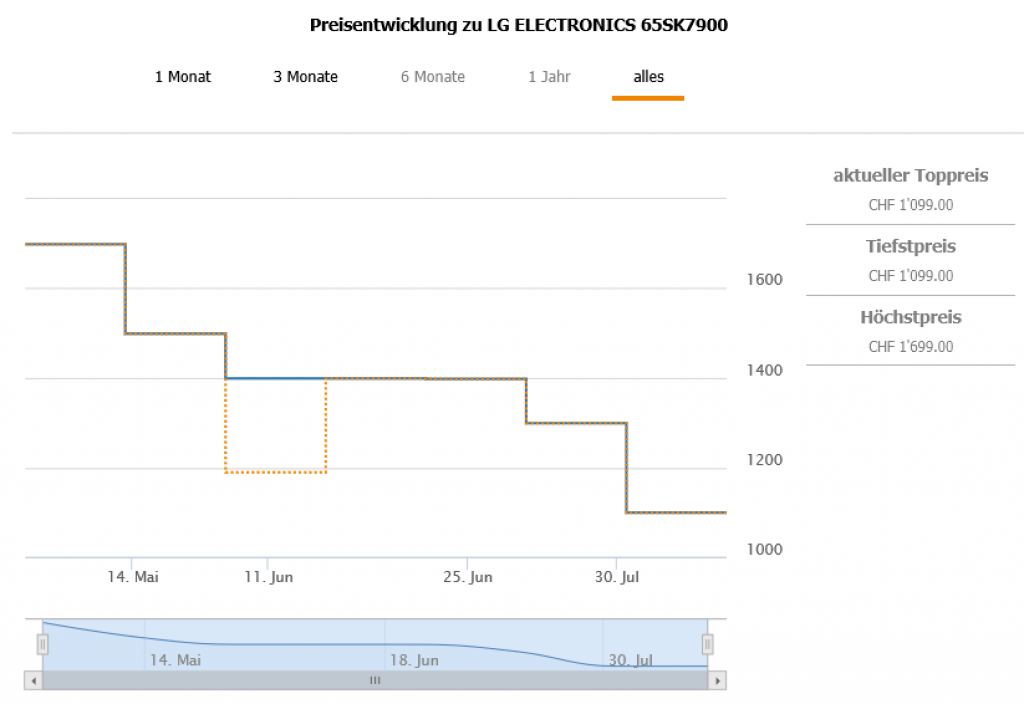The image size is (1024, 704).
Task: Click the 30. Jul label in navigator
Action: (x=631, y=660)
